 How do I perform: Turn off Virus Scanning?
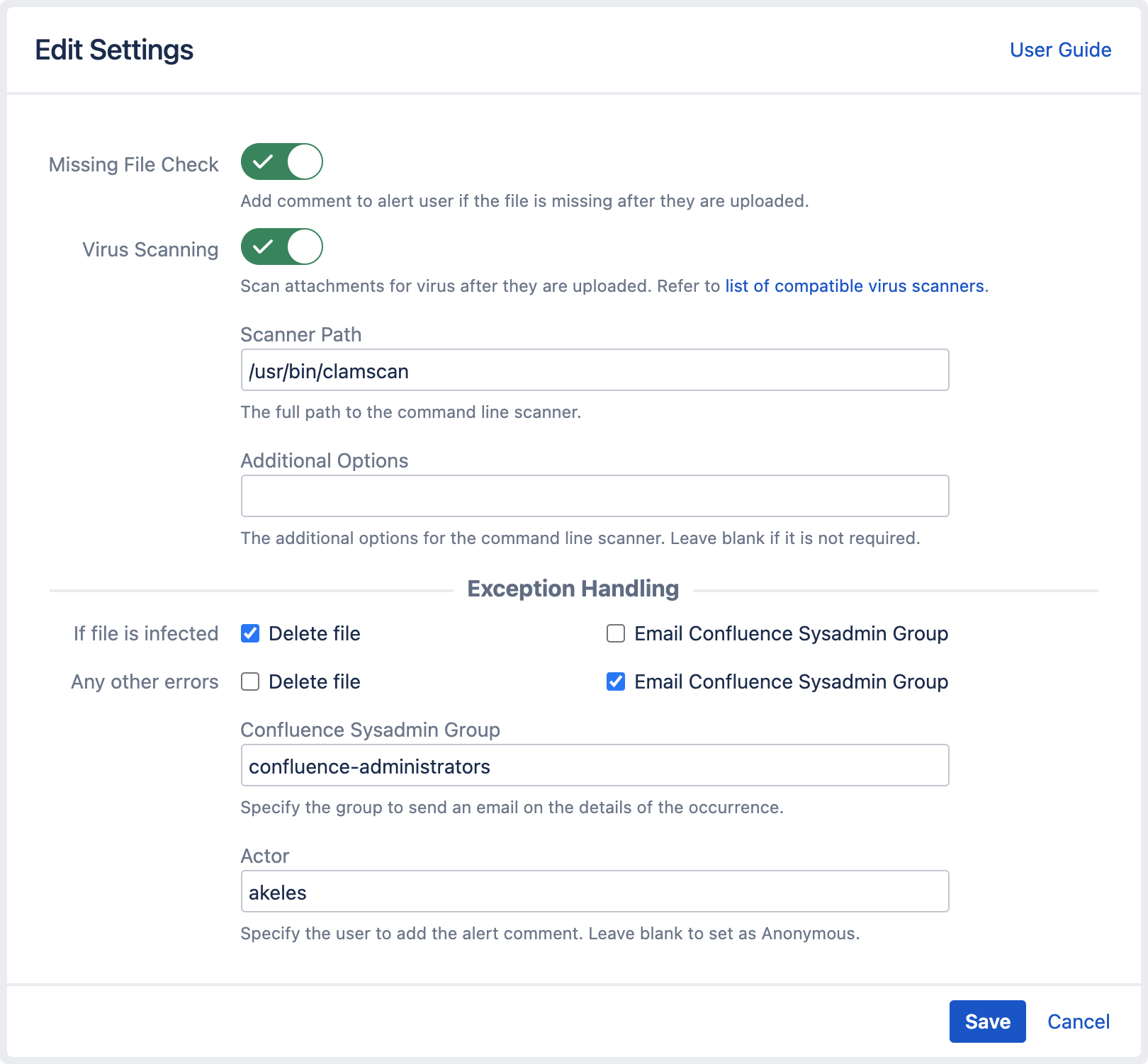coord(281,247)
